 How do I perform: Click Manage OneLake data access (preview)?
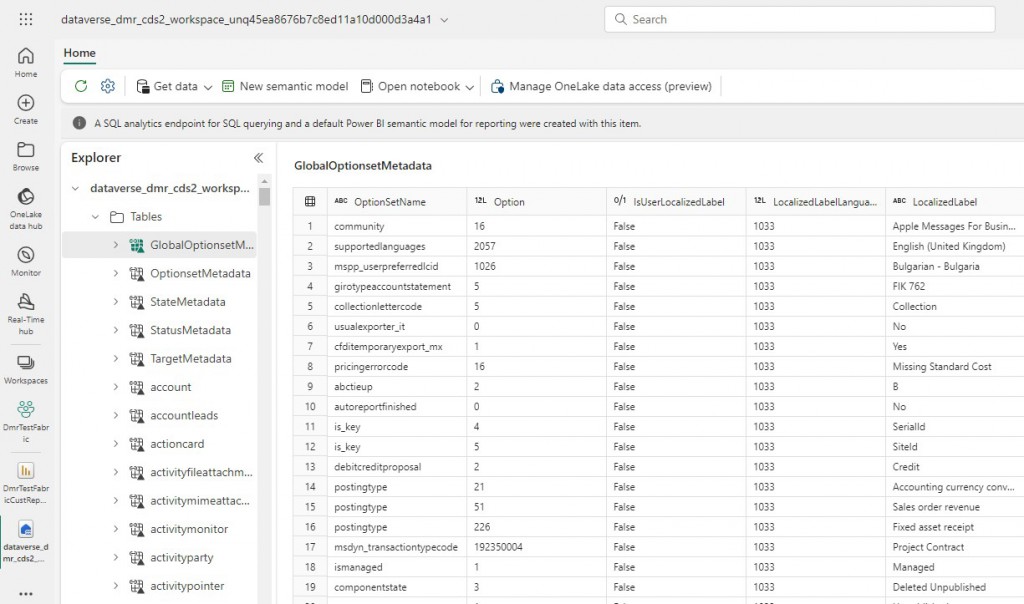[601, 86]
